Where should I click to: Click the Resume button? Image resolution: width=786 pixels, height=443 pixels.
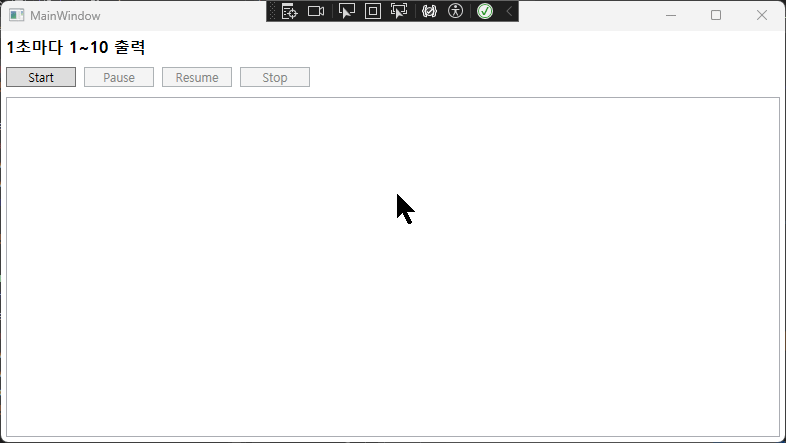197,77
